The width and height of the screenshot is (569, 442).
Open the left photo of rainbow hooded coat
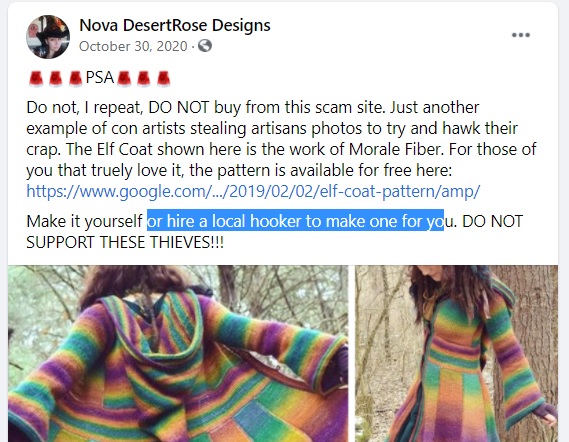pyautogui.click(x=178, y=353)
